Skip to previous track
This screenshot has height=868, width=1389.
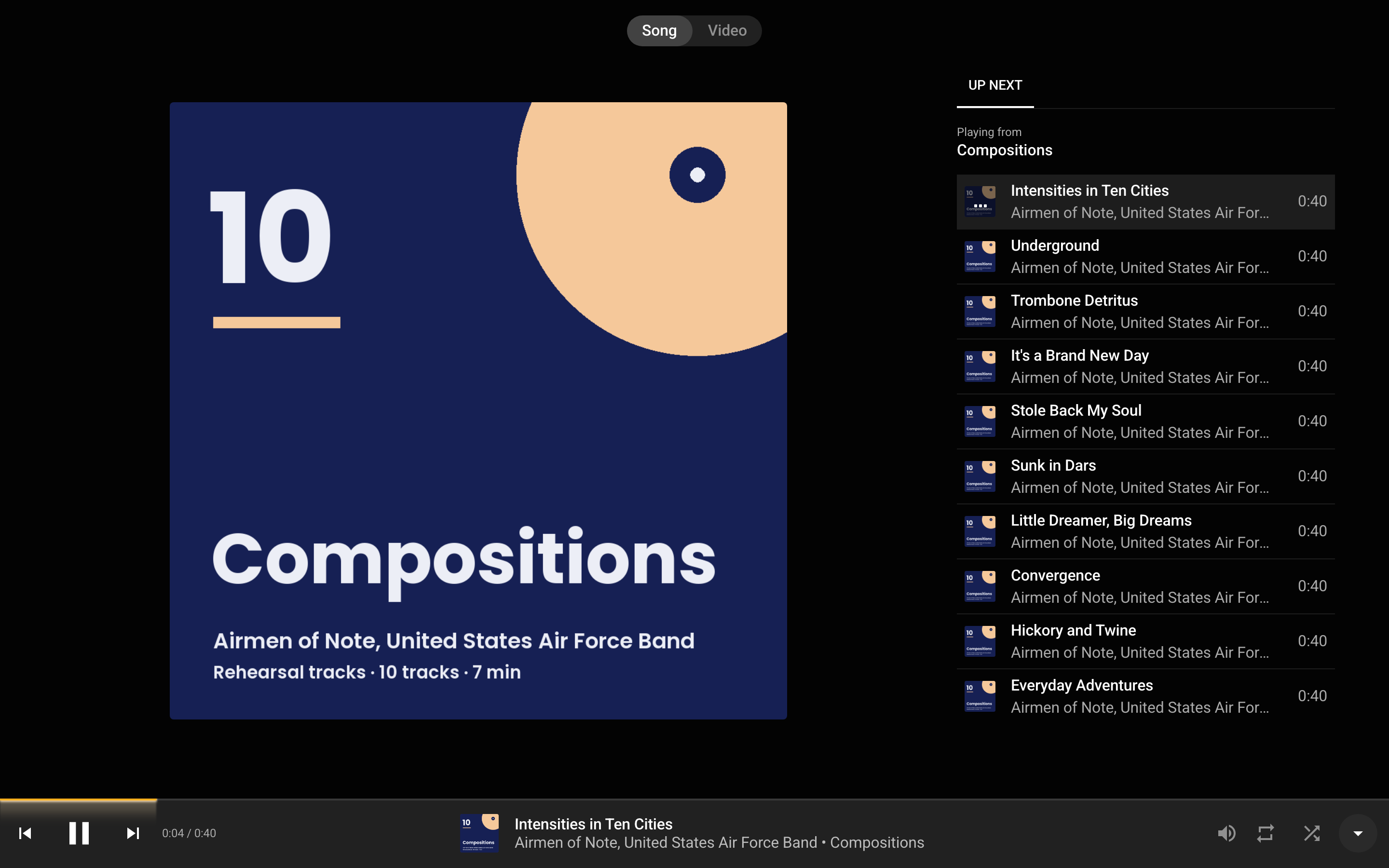point(25,833)
